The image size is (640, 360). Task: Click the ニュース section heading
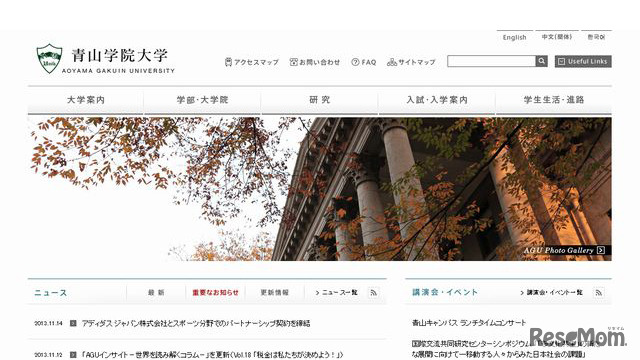click(51, 293)
